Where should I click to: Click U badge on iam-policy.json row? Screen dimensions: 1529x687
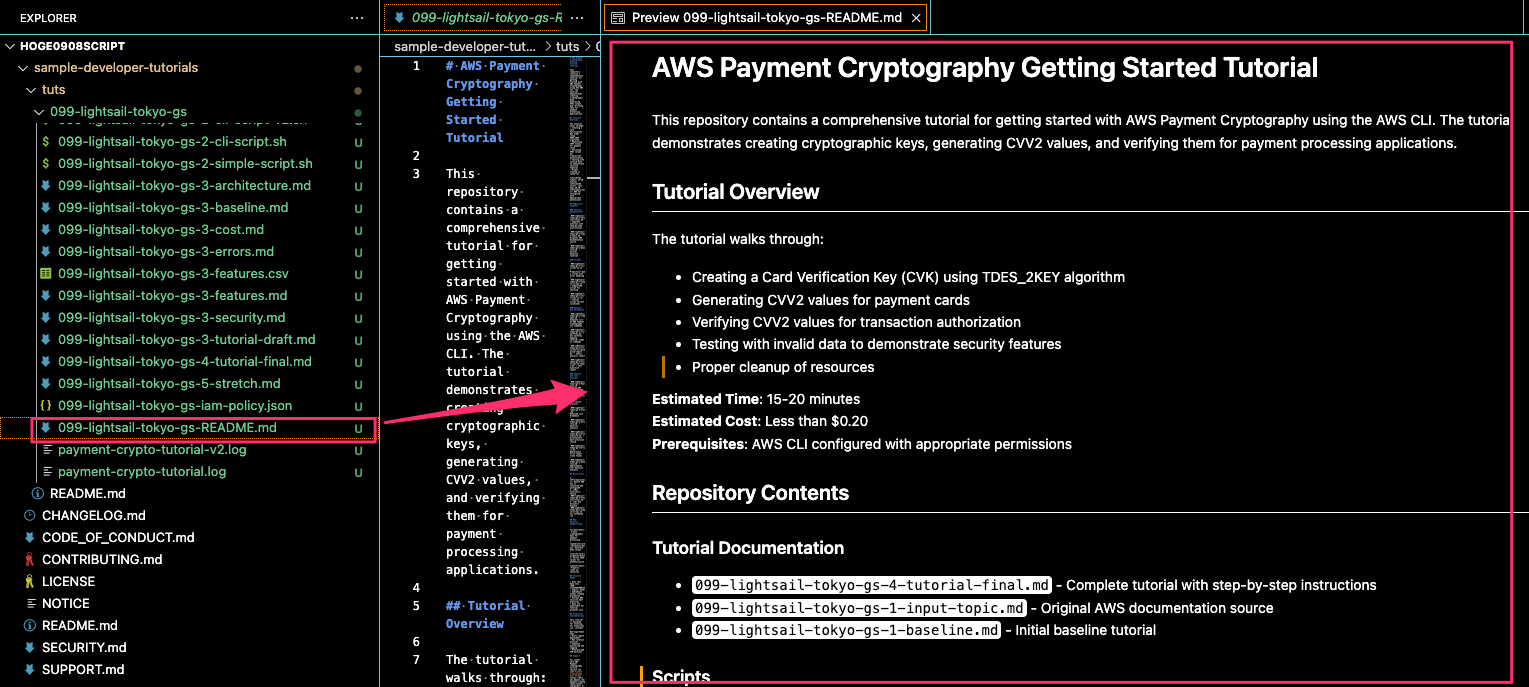[358, 406]
